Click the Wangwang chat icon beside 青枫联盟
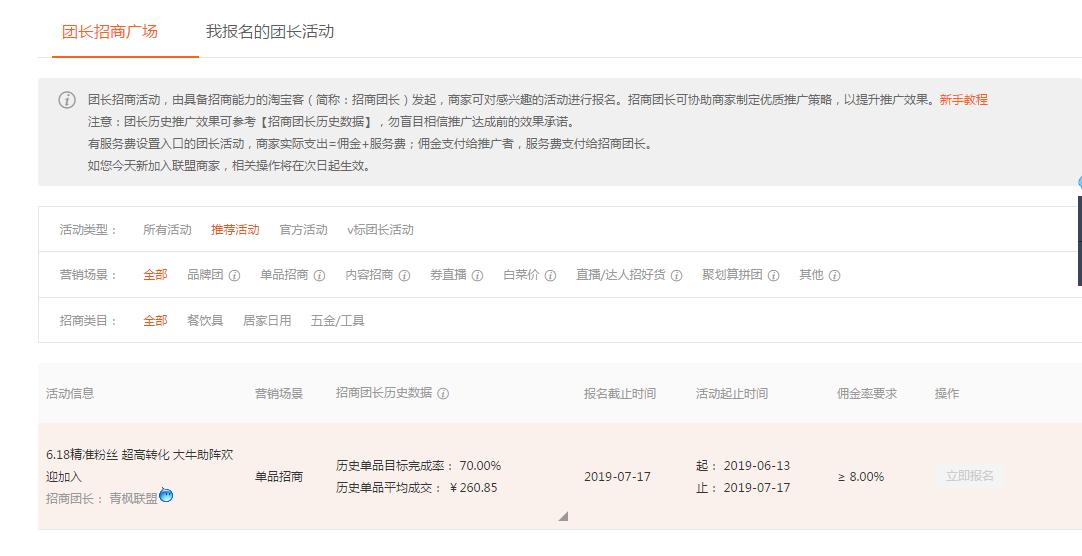 166,495
